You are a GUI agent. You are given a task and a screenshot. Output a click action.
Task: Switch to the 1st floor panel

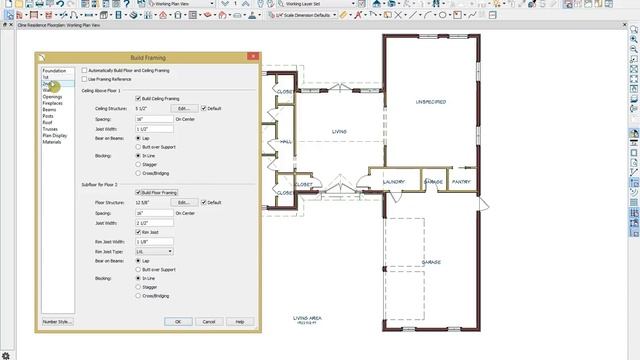[45, 77]
